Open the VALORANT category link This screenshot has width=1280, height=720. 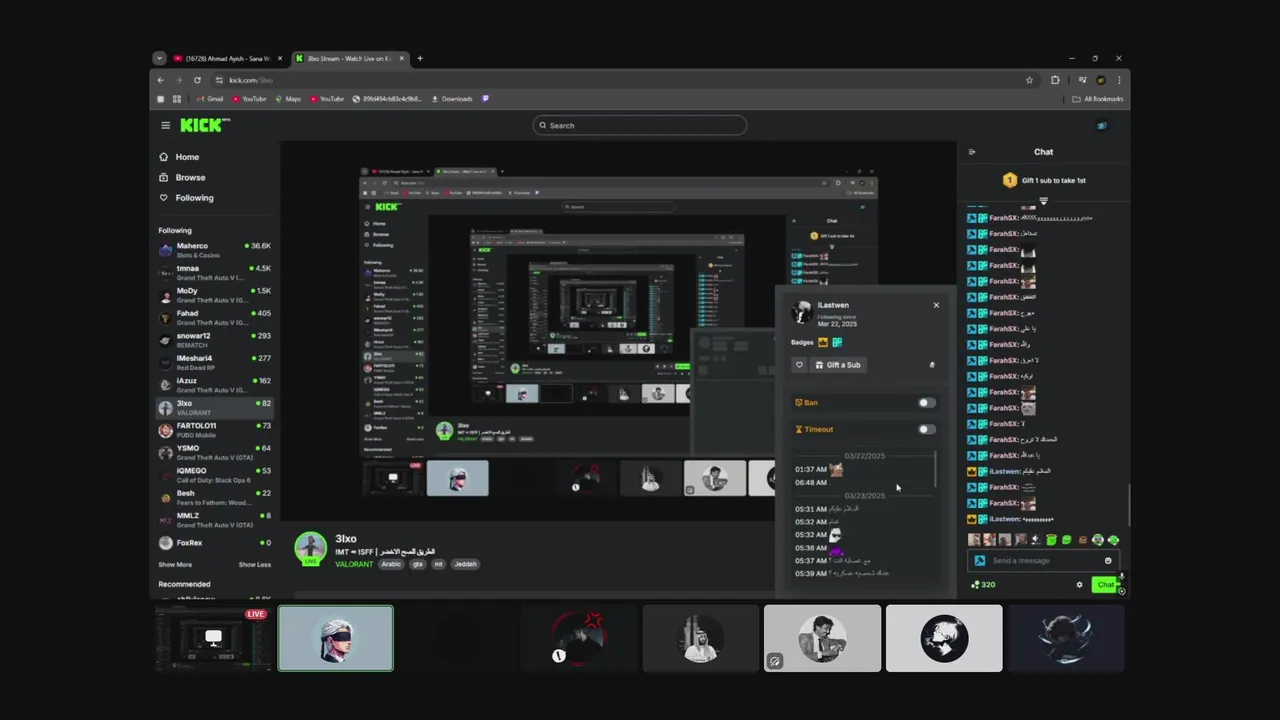(x=354, y=564)
